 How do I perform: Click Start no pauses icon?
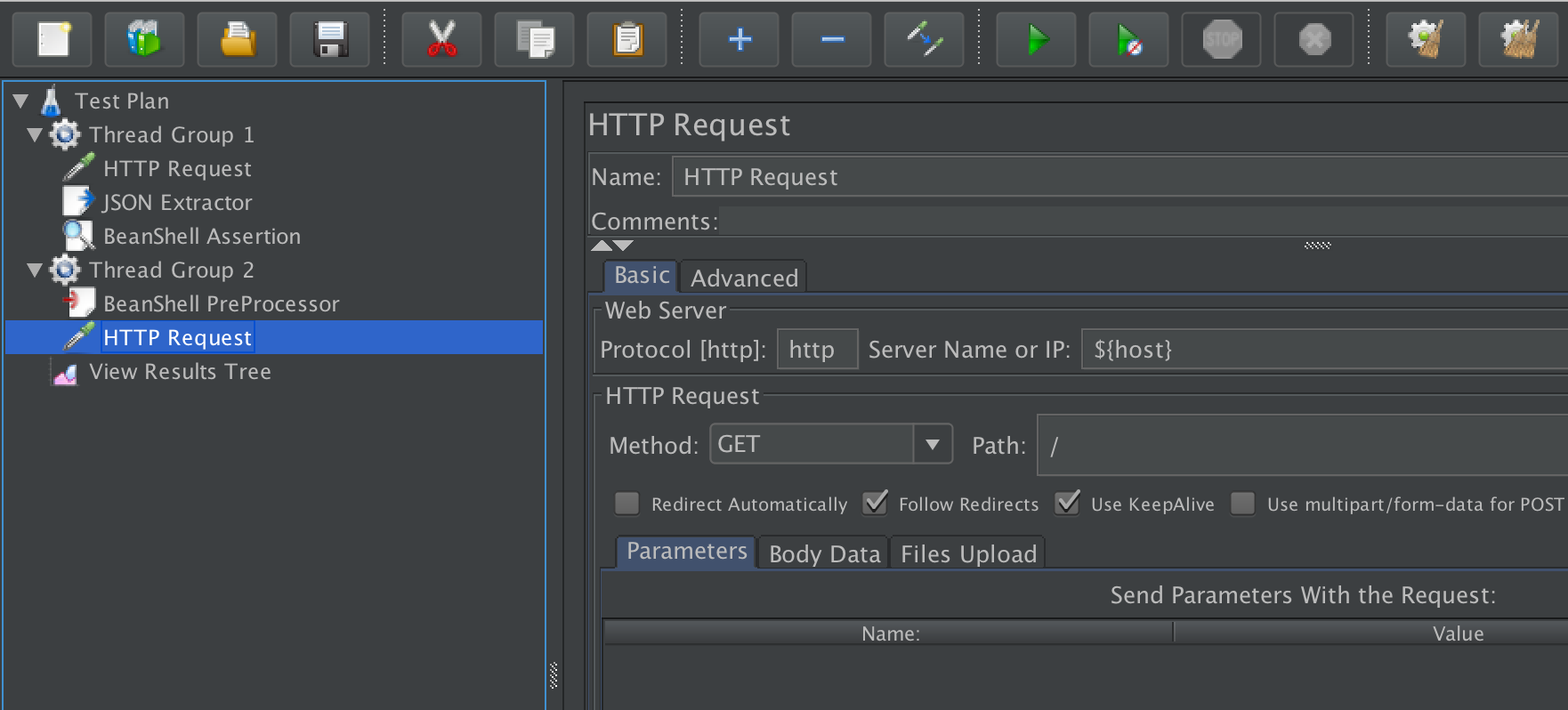(1128, 39)
